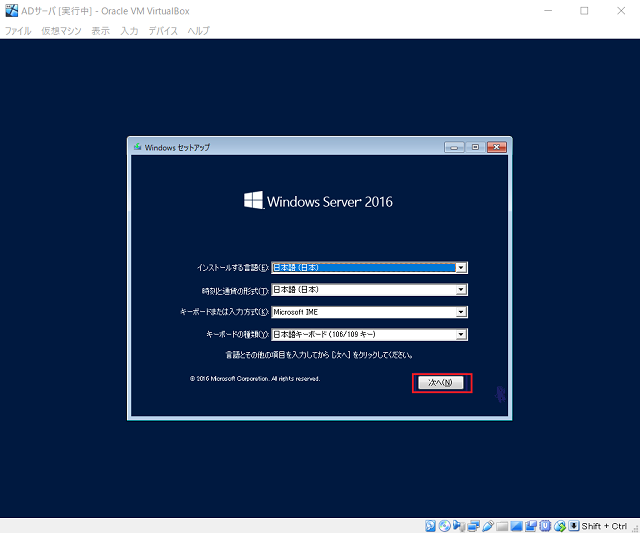Minimize the Windows セットアップ dialog
640x533 pixels.
(x=454, y=147)
